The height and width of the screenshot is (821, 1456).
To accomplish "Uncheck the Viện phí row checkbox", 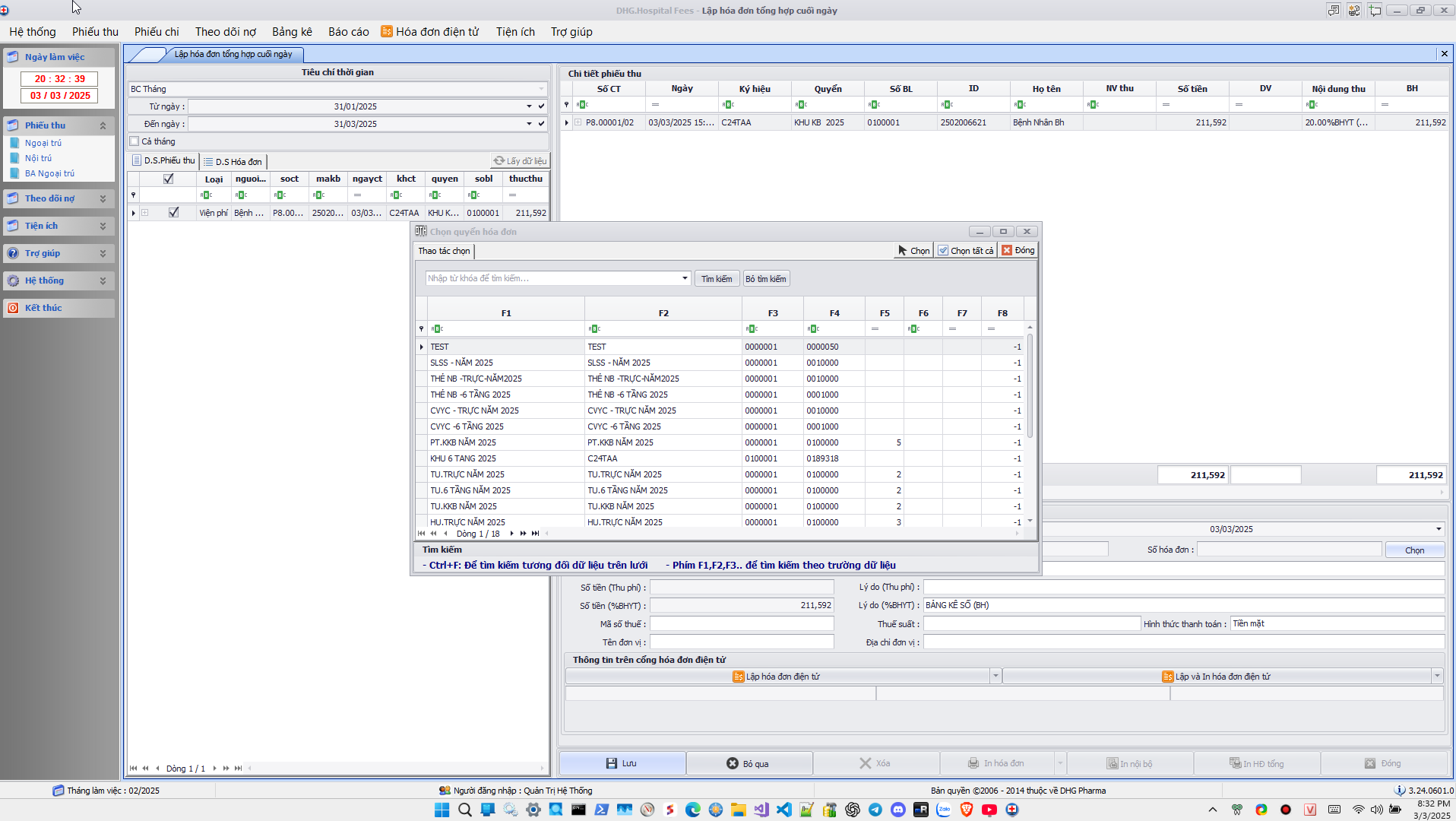I will click(x=174, y=213).
